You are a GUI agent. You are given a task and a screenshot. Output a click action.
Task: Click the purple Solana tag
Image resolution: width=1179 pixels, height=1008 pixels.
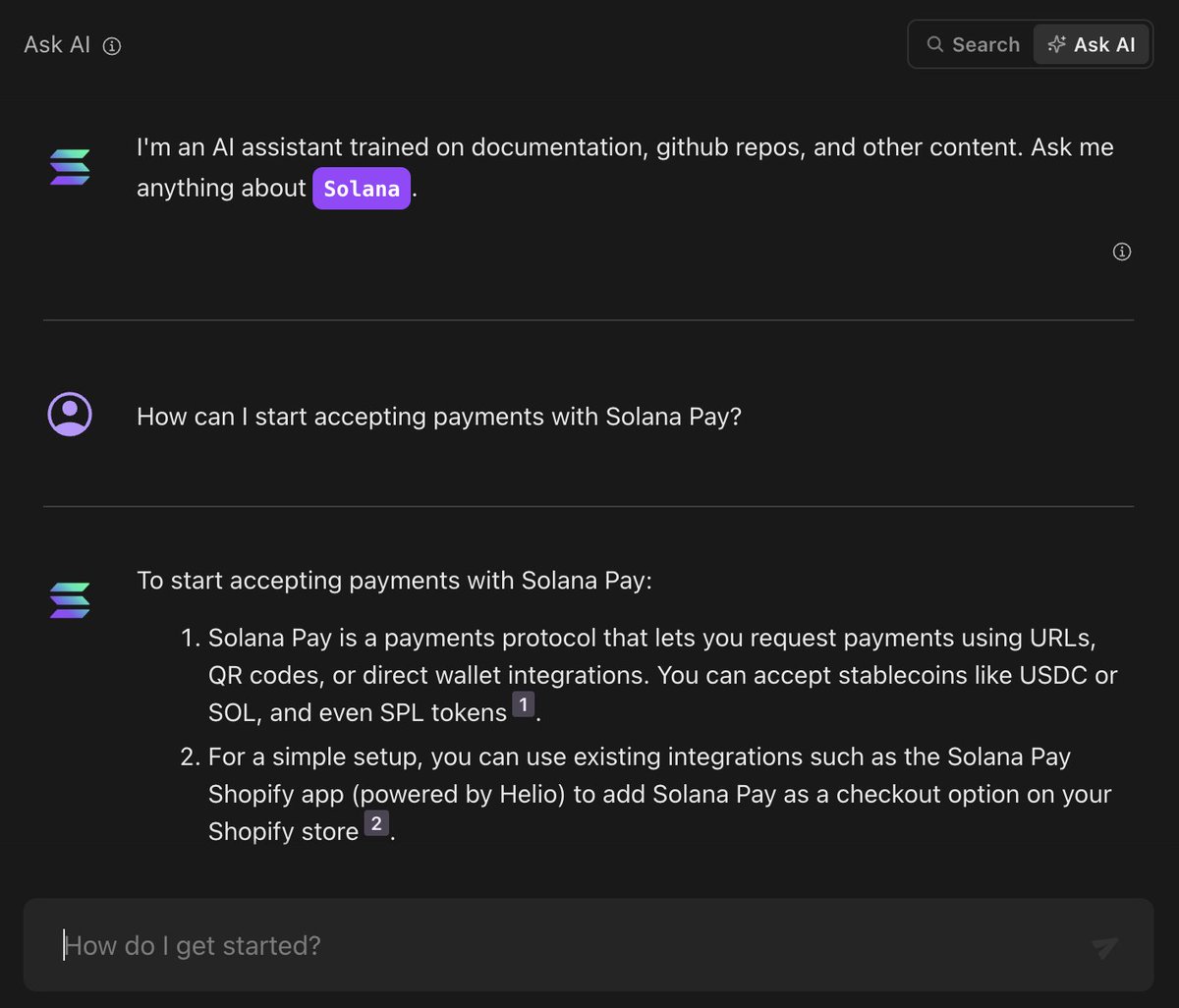[x=362, y=189]
